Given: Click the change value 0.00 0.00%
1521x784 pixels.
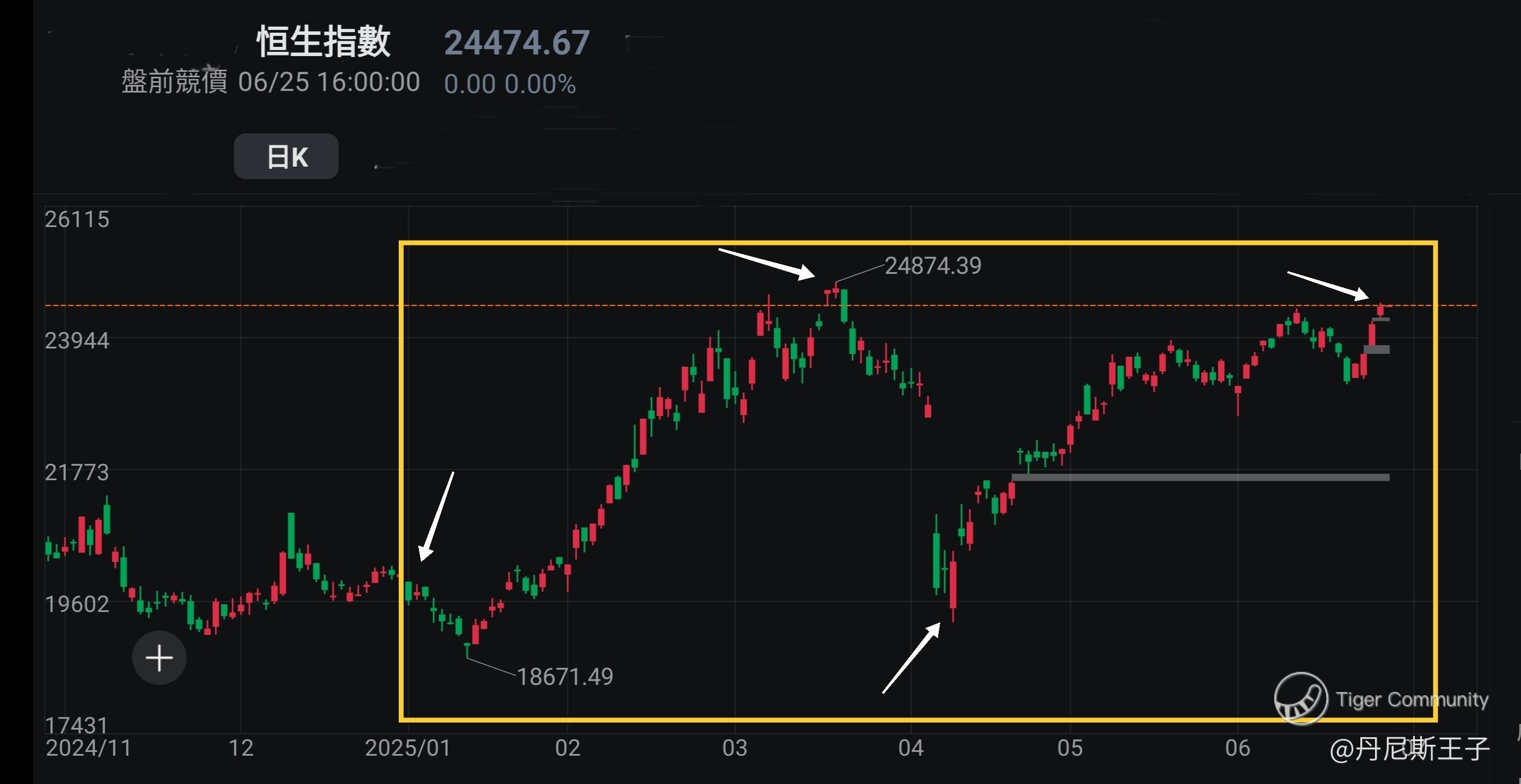Looking at the screenshot, I should (509, 84).
